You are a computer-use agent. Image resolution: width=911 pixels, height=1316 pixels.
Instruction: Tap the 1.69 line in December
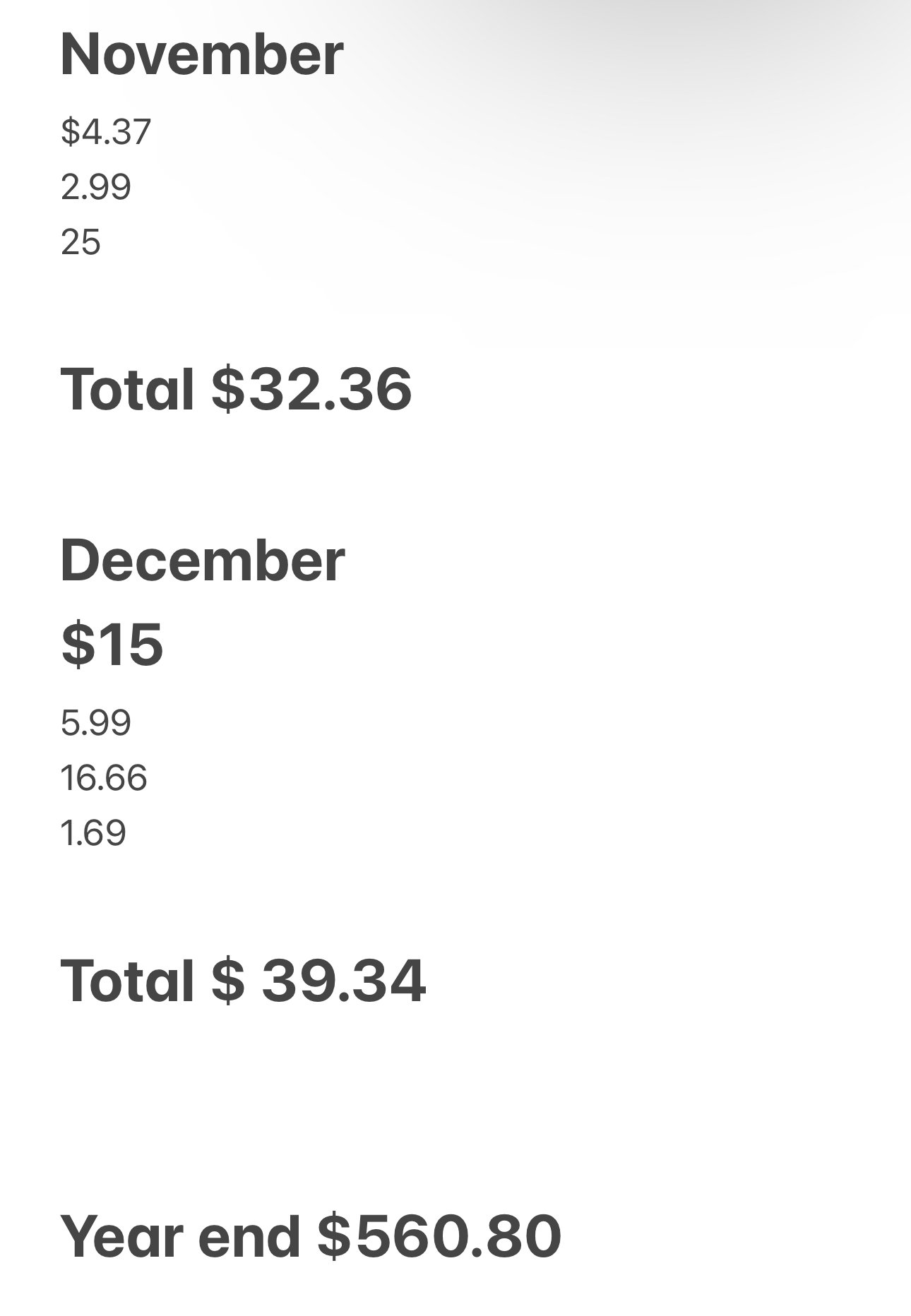(x=93, y=833)
